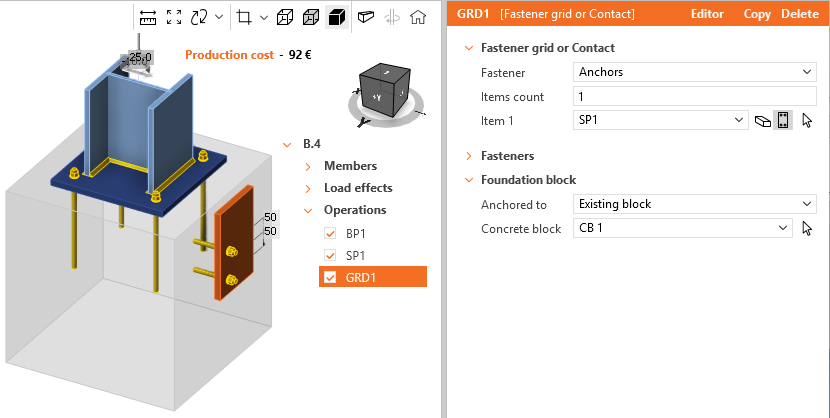830x418 pixels.
Task: Uncheck the GRD1 operation checkbox
Action: (x=330, y=277)
